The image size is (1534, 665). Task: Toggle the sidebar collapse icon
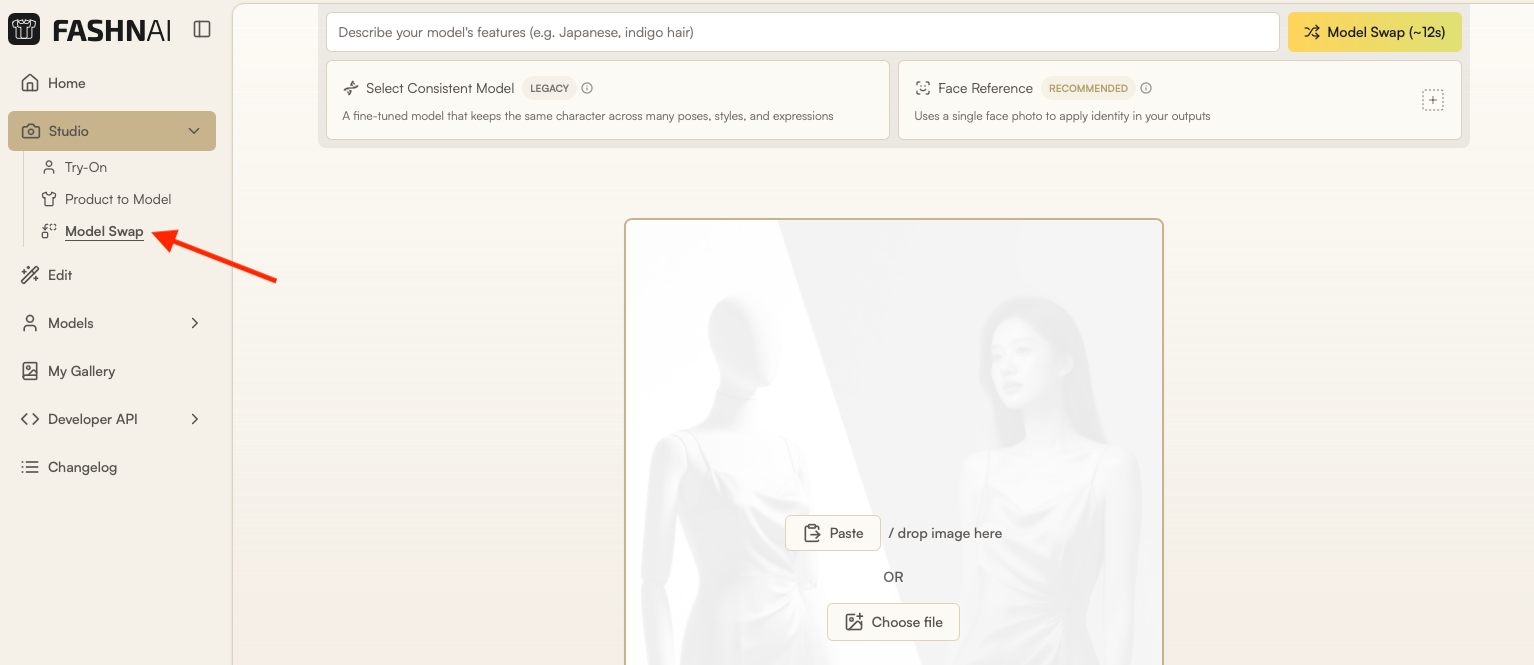pos(202,30)
